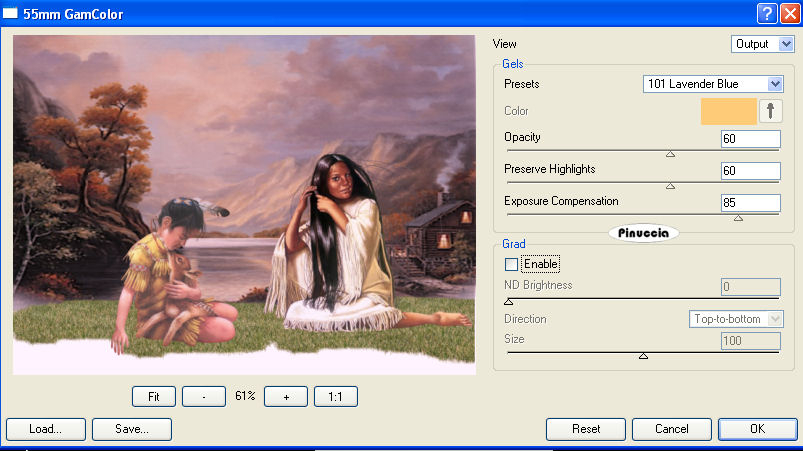This screenshot has height=451, width=803.
Task: Click the Opacity slider handle
Action: [670, 154]
